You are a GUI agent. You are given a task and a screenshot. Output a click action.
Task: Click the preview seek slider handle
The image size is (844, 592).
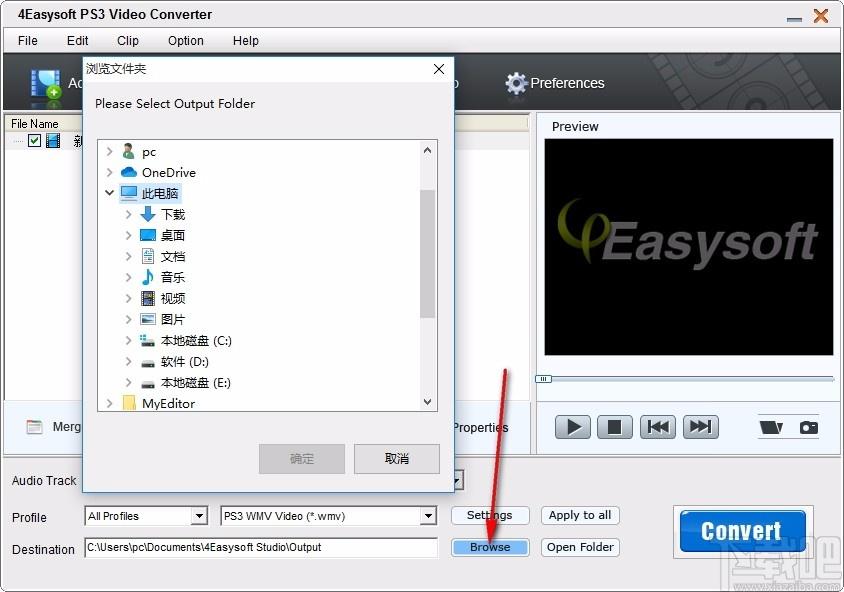pos(543,379)
